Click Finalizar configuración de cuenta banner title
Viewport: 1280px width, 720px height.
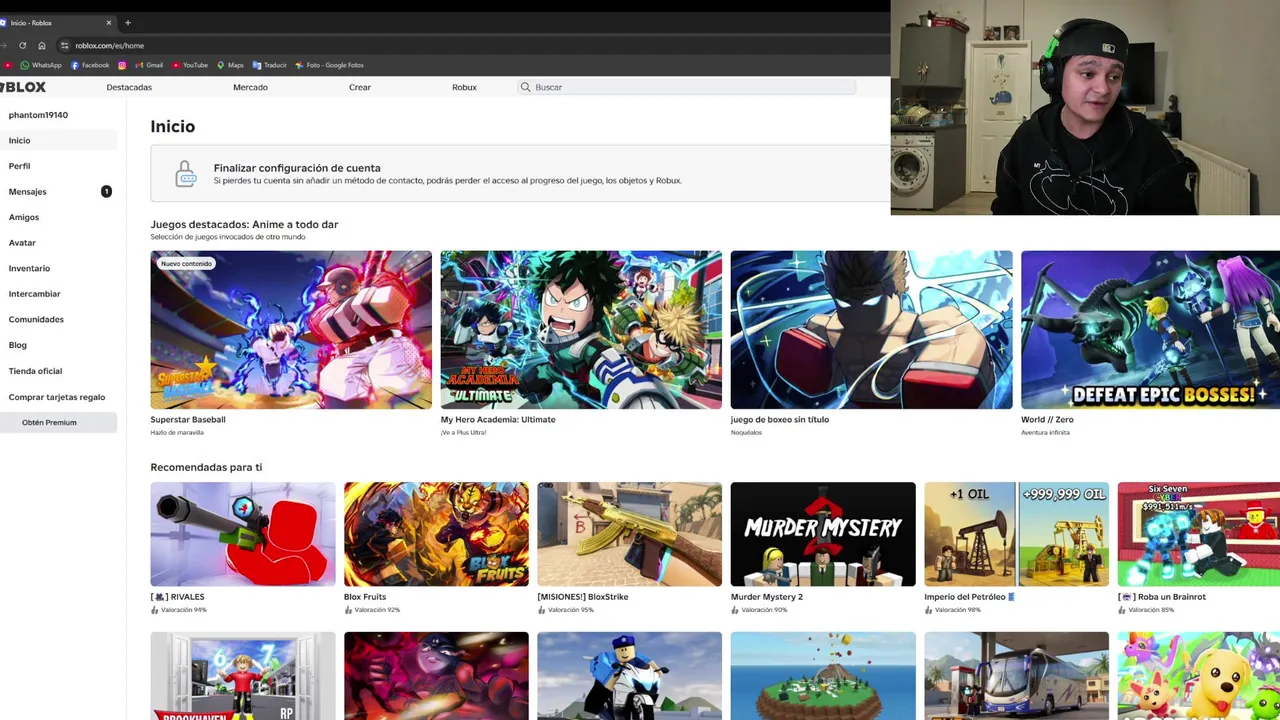tap(297, 168)
